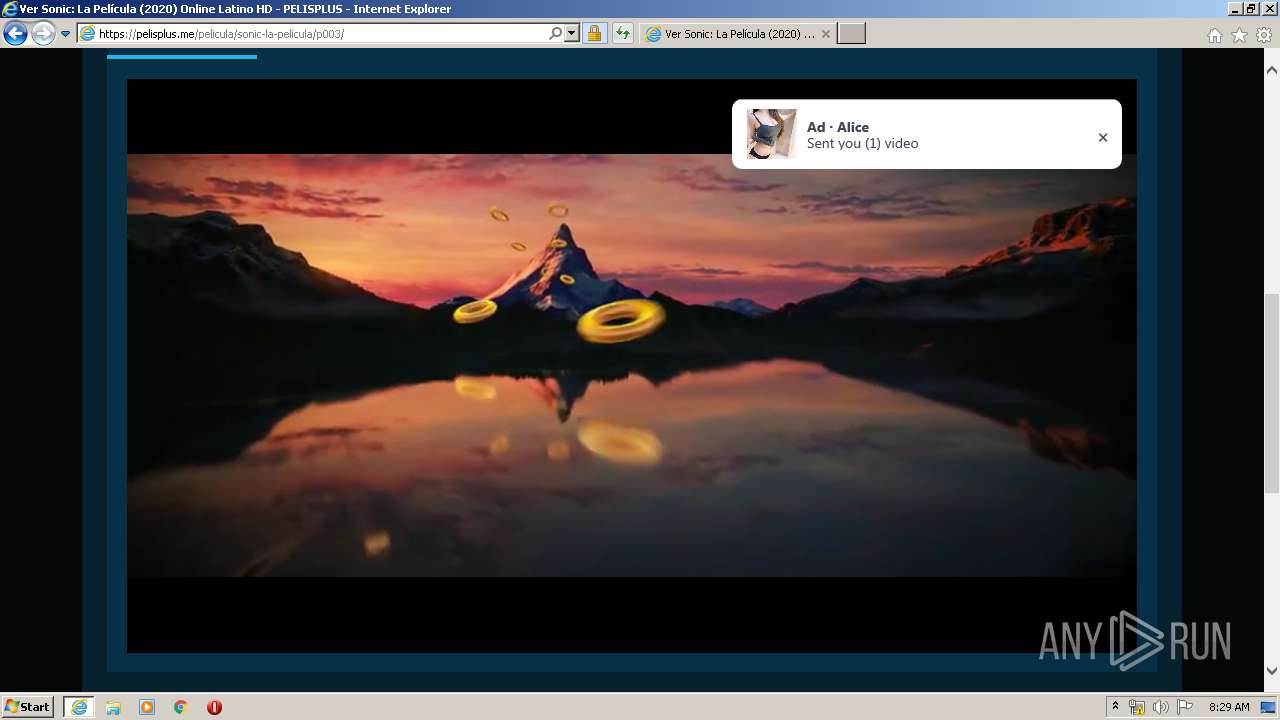Image resolution: width=1280 pixels, height=720 pixels.
Task: Switch to Internet Explorer taskbar button
Action: (x=79, y=707)
